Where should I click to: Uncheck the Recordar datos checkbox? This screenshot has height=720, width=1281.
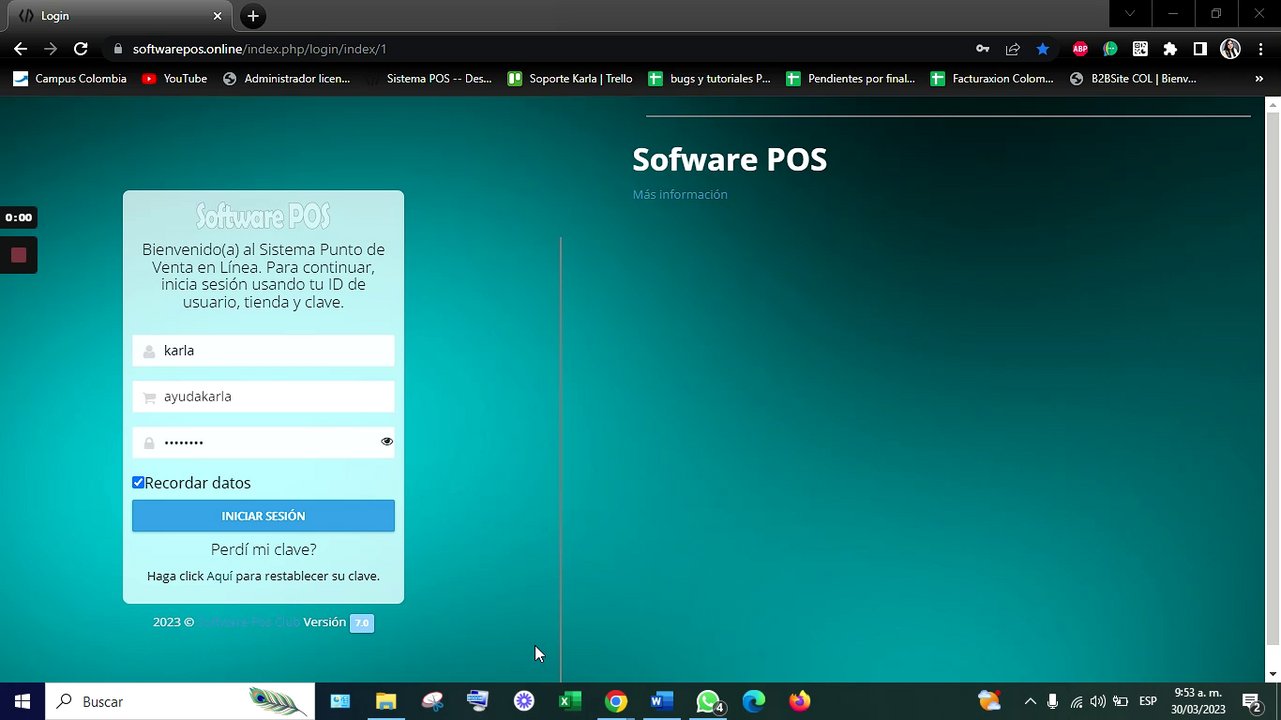138,482
